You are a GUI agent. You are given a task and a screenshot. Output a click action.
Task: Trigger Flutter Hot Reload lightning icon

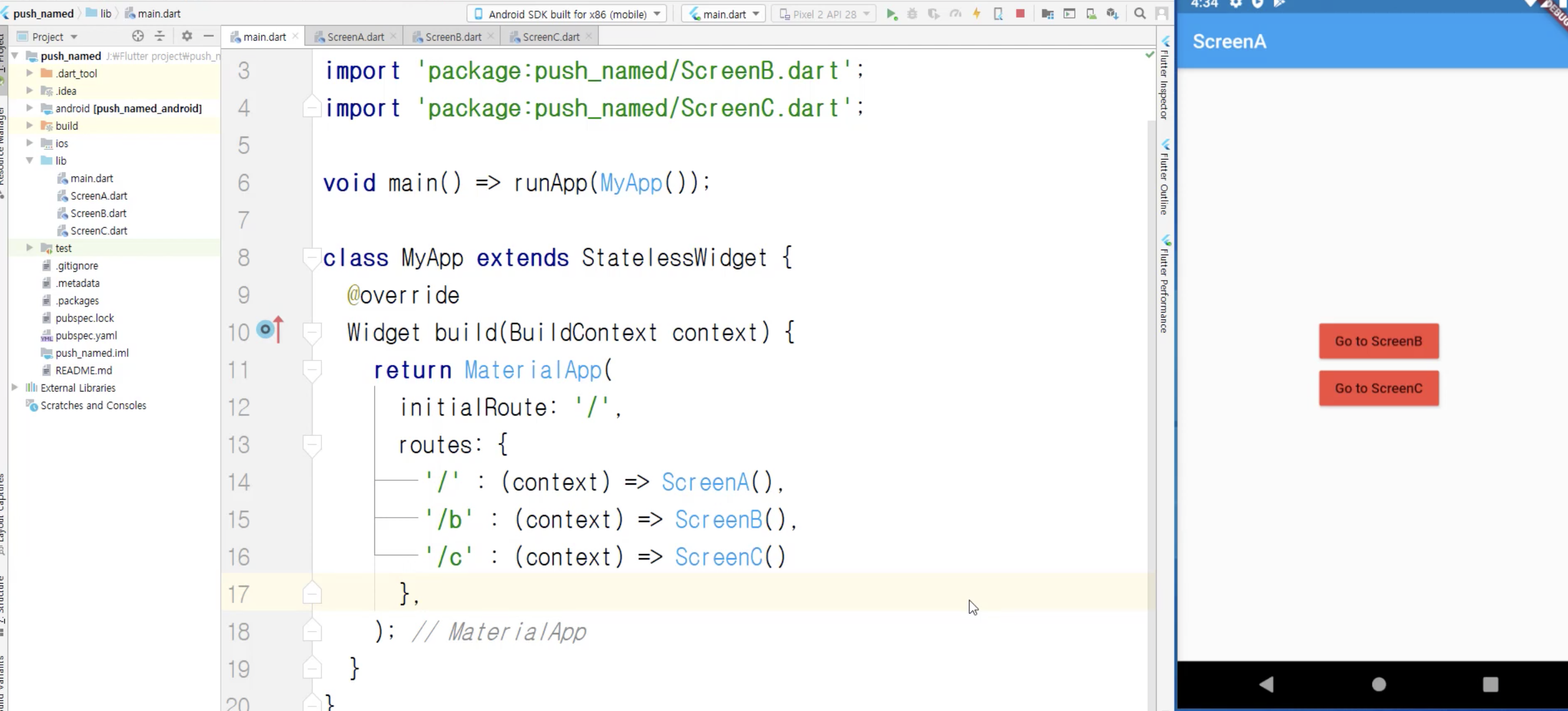click(x=977, y=14)
